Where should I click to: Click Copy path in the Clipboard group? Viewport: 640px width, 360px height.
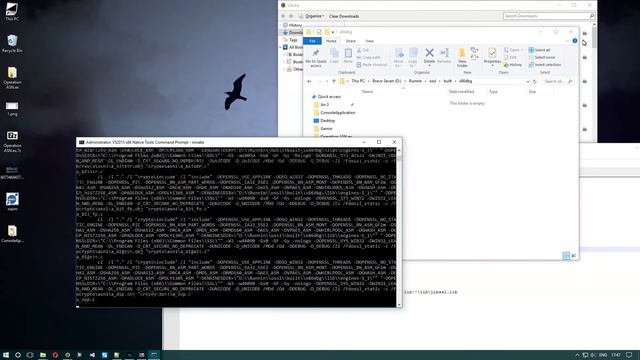coord(368,57)
